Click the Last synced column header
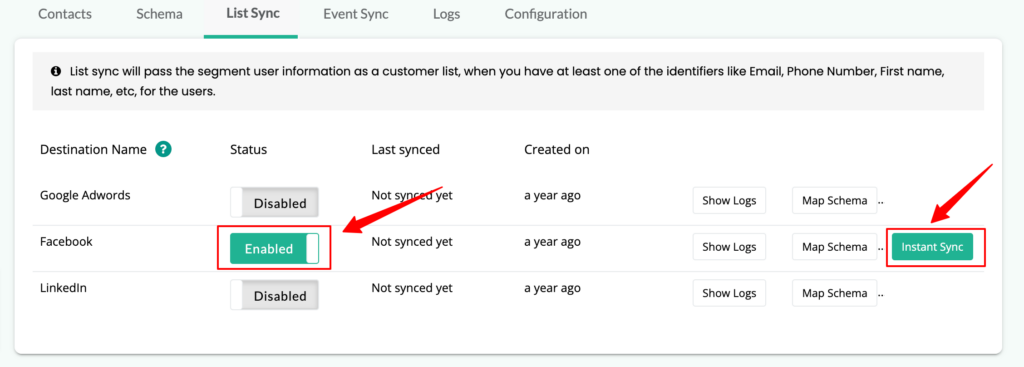 (406, 150)
